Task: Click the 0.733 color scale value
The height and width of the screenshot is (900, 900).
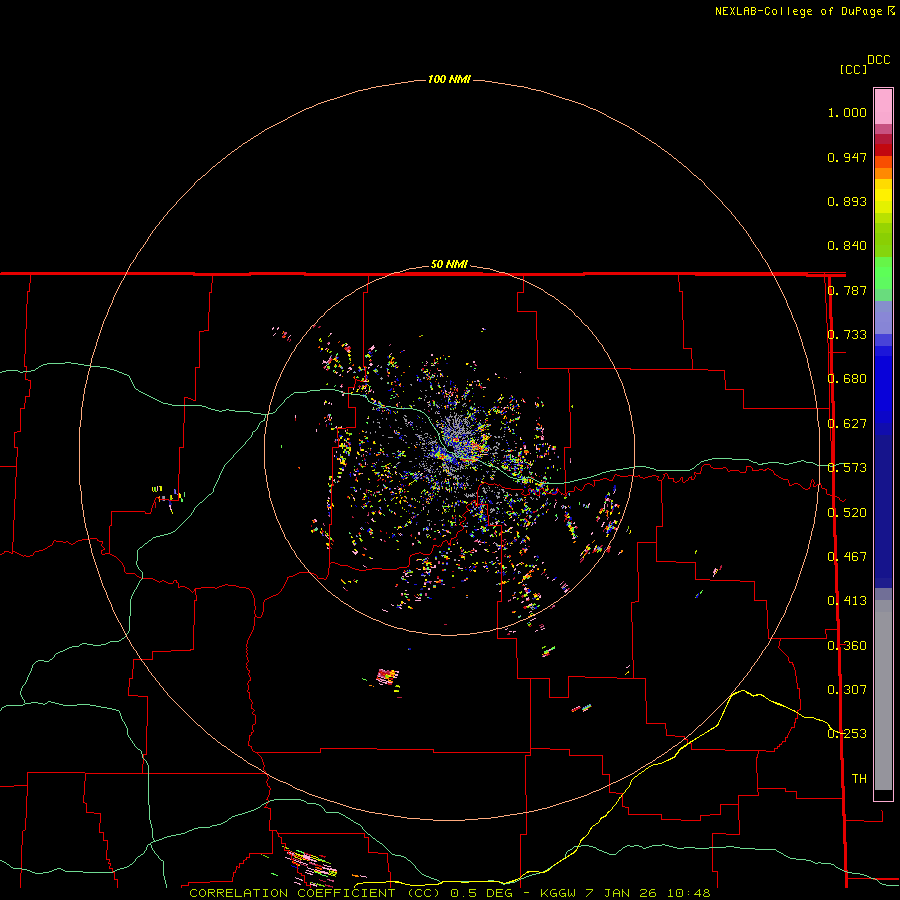Action: 847,335
